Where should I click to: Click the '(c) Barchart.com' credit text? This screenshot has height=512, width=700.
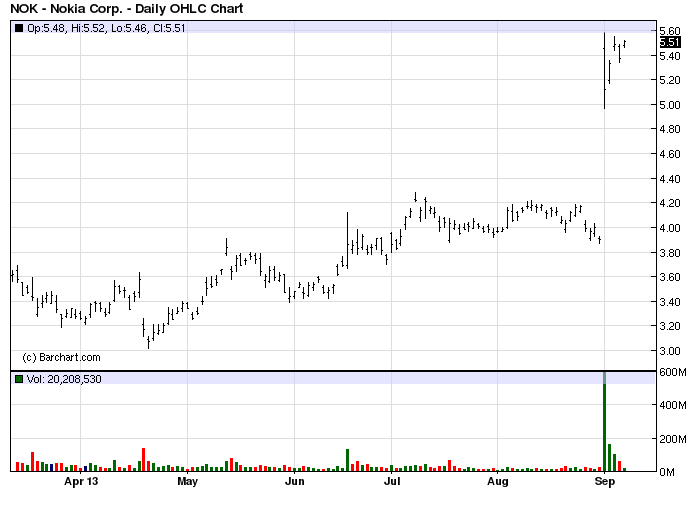(62, 358)
